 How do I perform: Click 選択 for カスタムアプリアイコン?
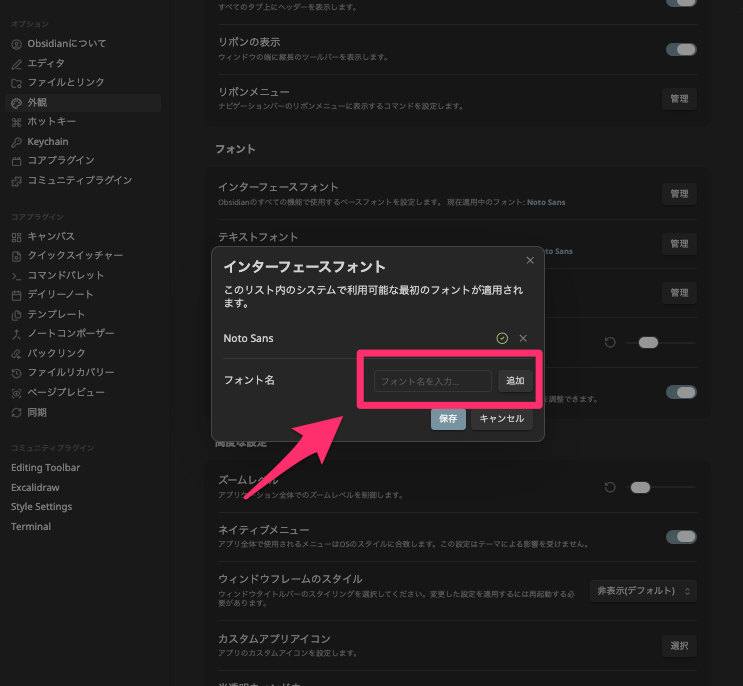pos(679,646)
